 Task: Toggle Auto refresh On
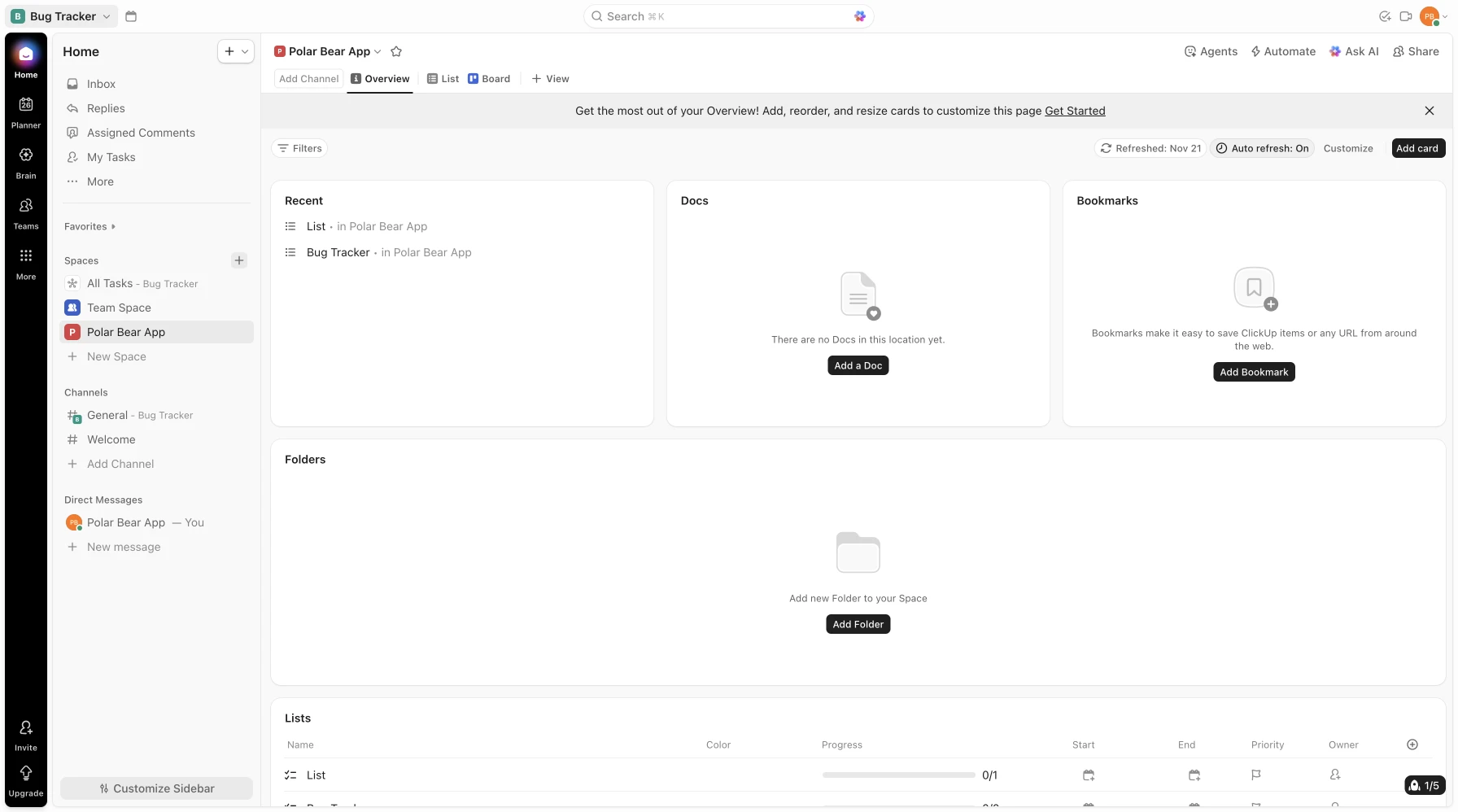click(x=1262, y=148)
